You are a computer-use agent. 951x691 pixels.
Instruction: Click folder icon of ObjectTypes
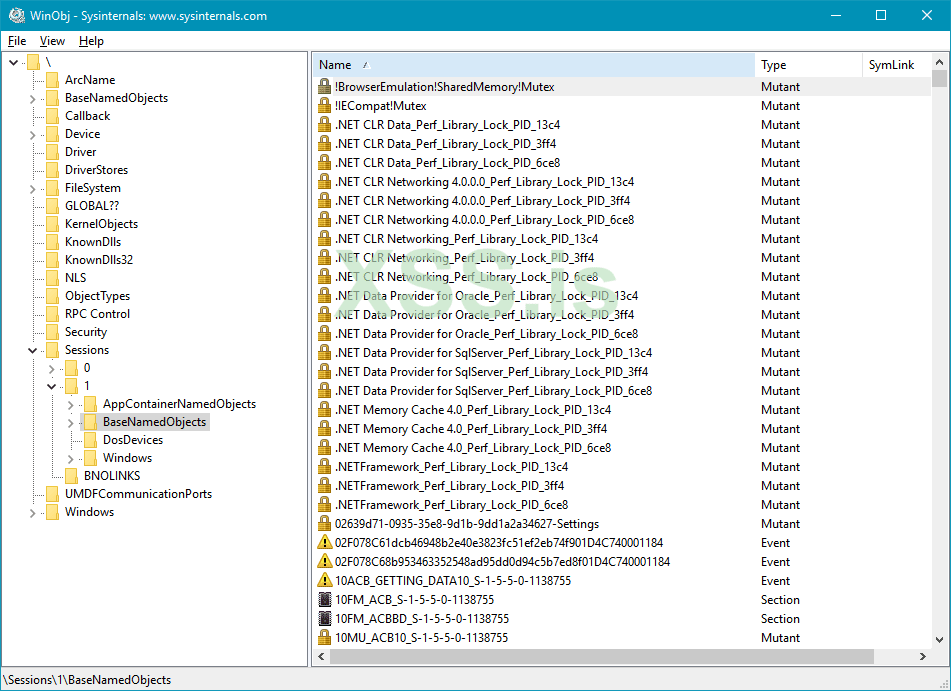coord(53,296)
